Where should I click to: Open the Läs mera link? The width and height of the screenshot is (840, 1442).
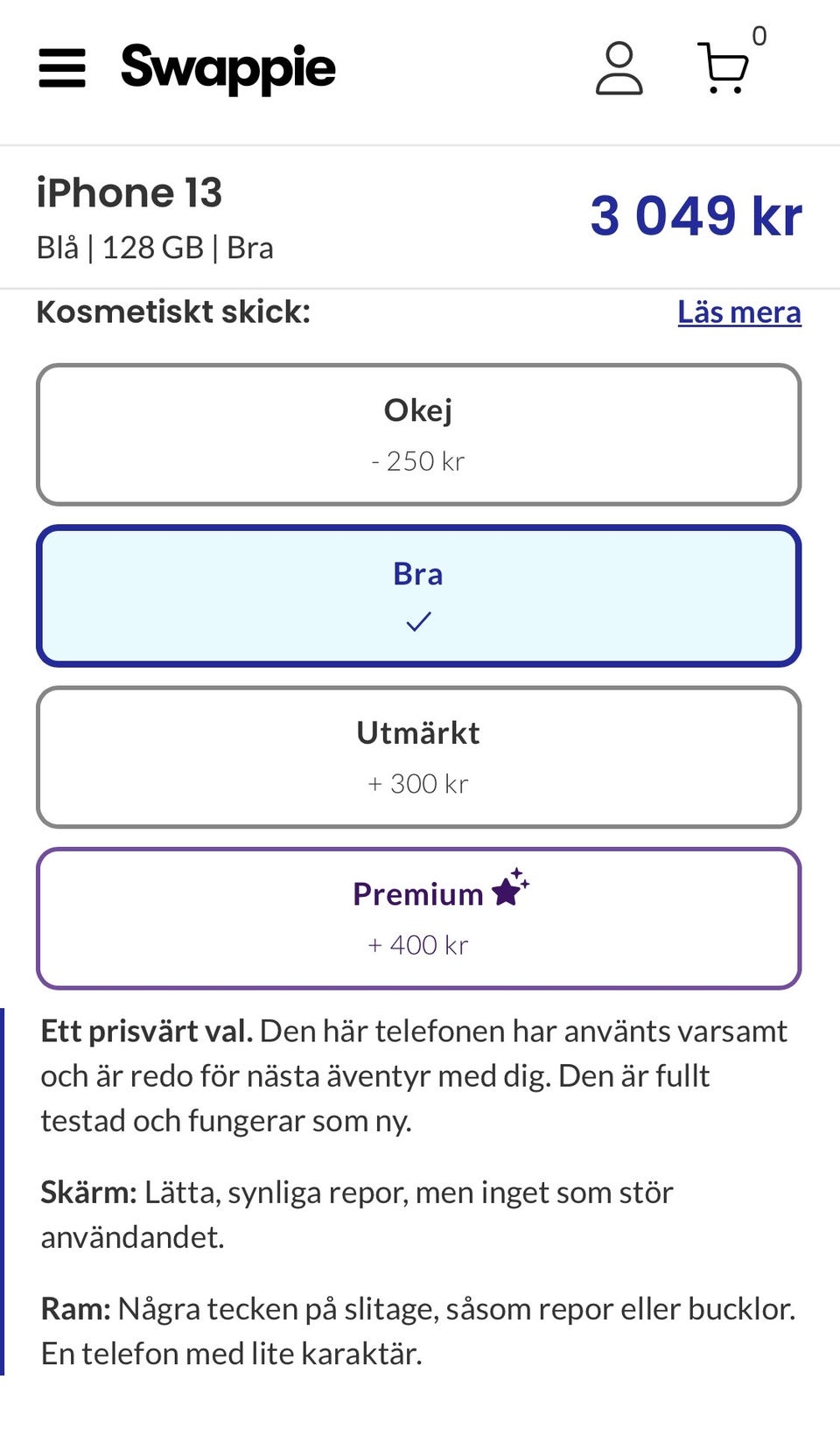pos(738,312)
